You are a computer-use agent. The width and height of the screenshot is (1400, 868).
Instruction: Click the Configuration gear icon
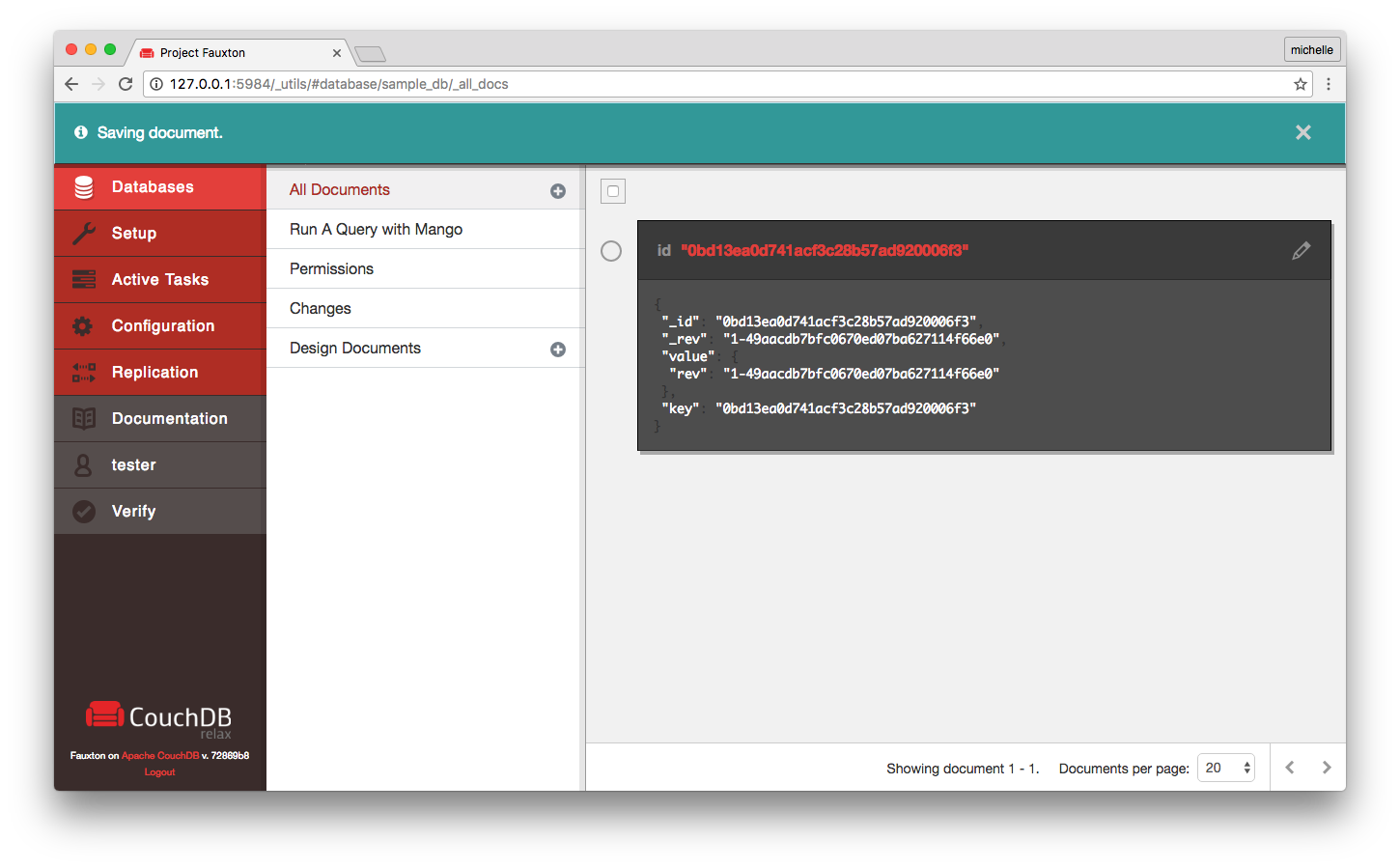coord(84,326)
